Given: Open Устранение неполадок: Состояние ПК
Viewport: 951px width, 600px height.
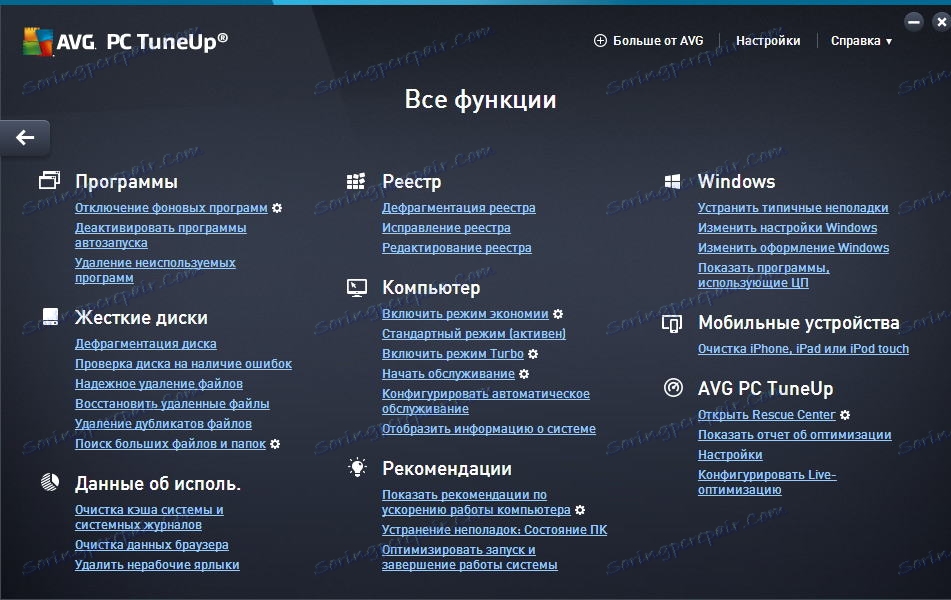Looking at the screenshot, I should [494, 530].
